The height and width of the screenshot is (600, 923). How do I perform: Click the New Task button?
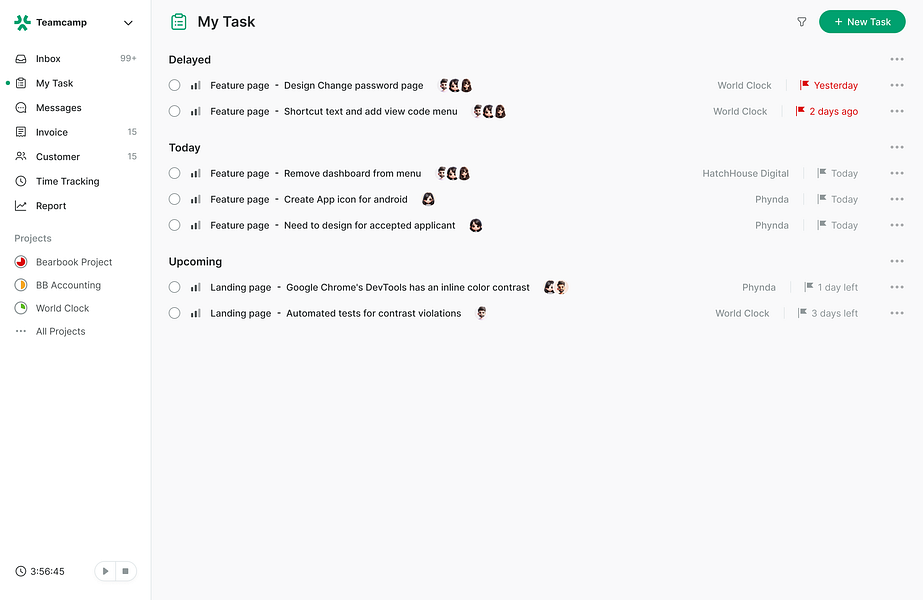coord(862,22)
